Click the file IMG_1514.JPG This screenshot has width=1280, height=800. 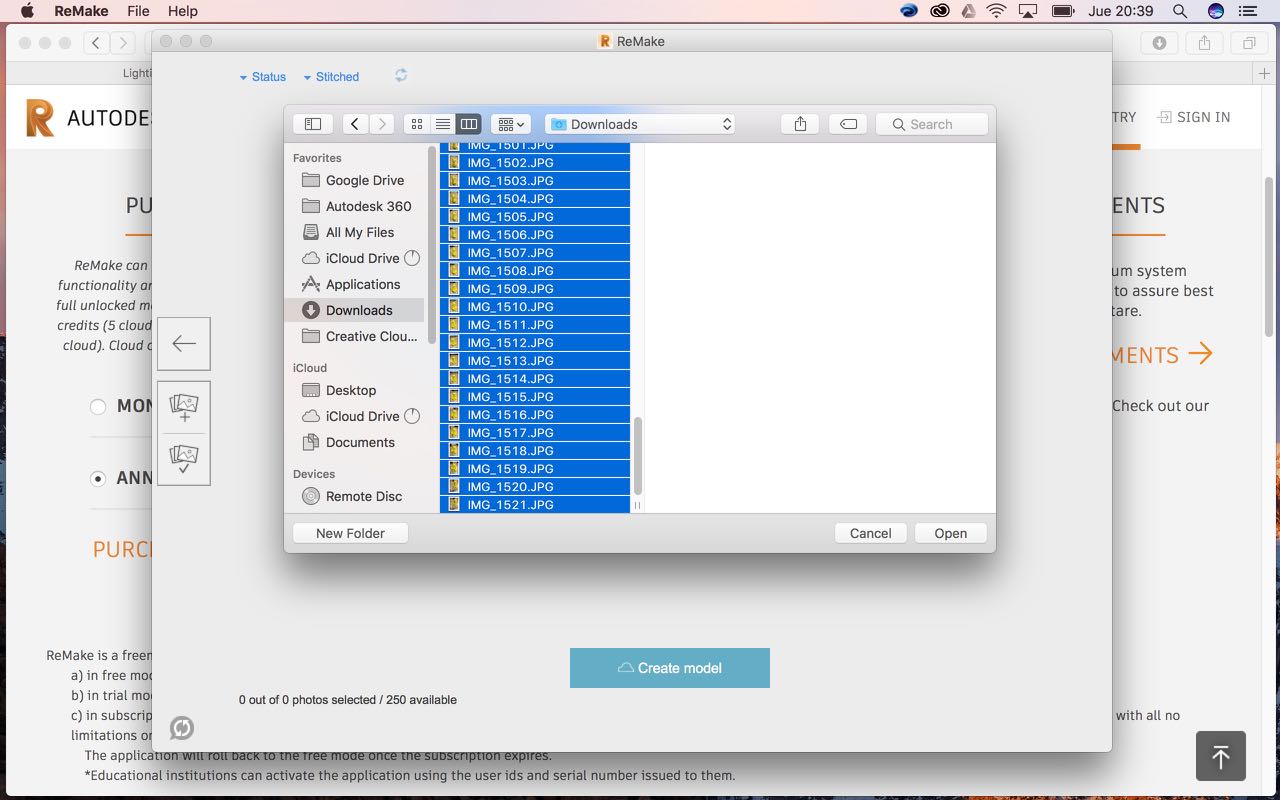(x=535, y=379)
